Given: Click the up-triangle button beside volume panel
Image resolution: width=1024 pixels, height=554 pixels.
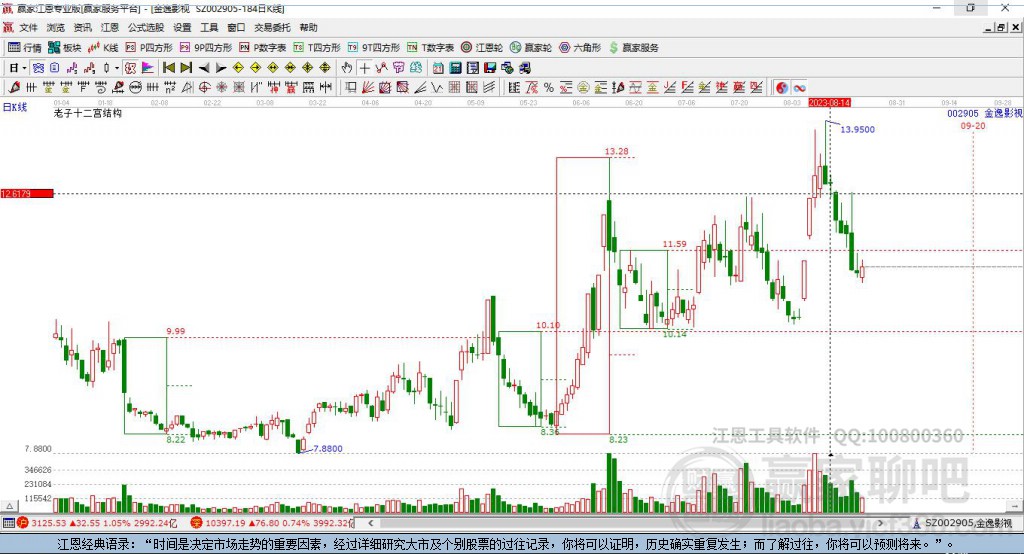Looking at the screenshot, I should pyautogui.click(x=9, y=506).
